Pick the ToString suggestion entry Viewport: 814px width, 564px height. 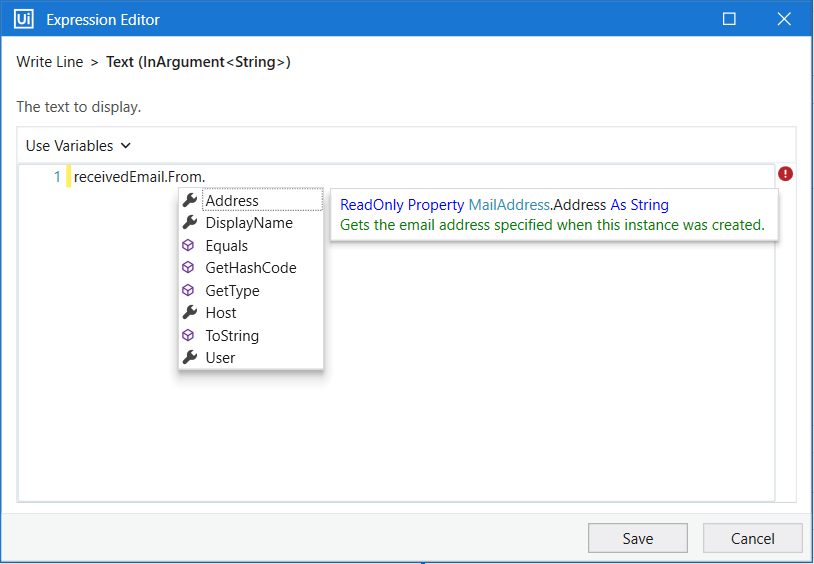(251, 335)
